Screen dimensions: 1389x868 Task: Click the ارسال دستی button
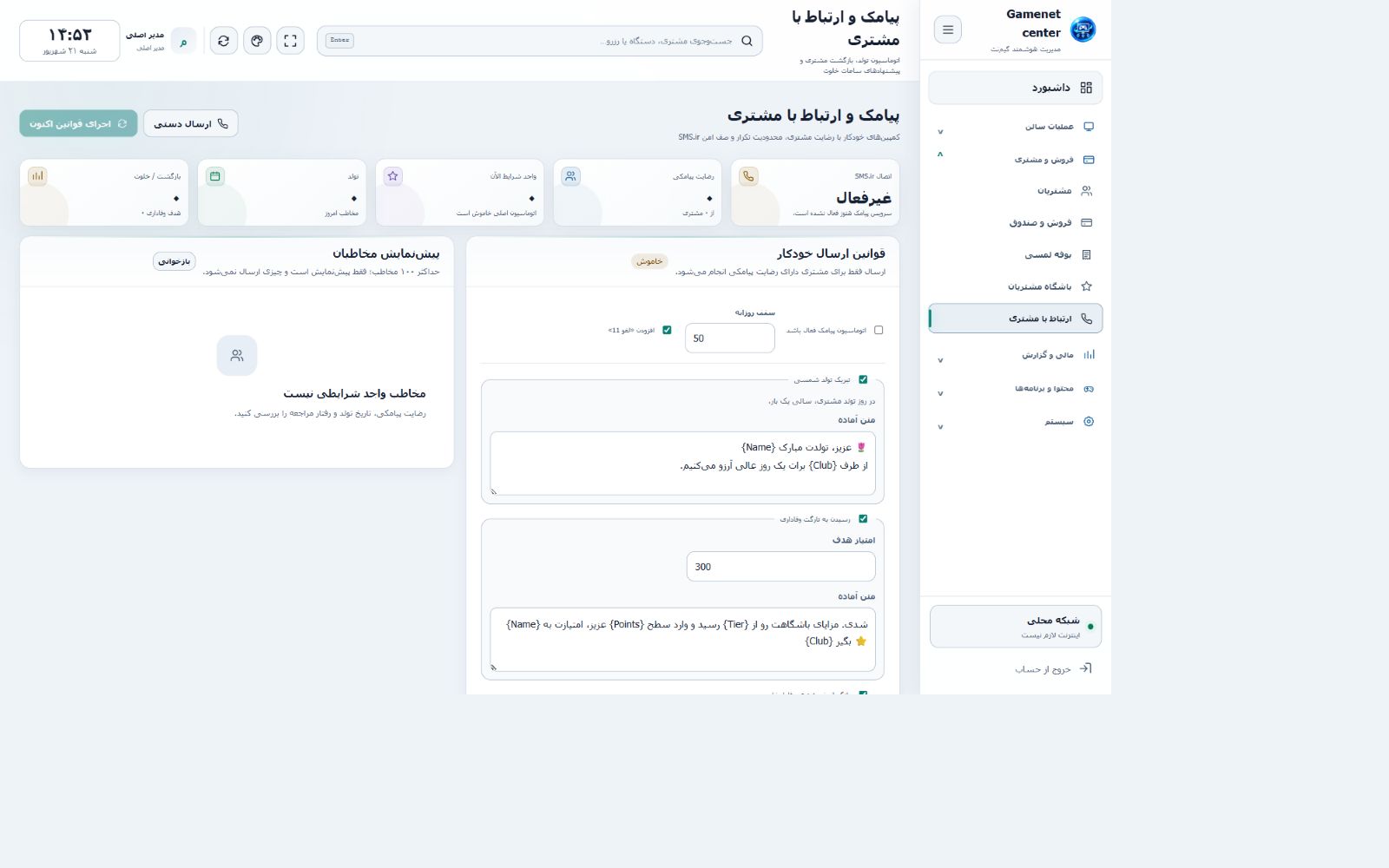pos(191,123)
